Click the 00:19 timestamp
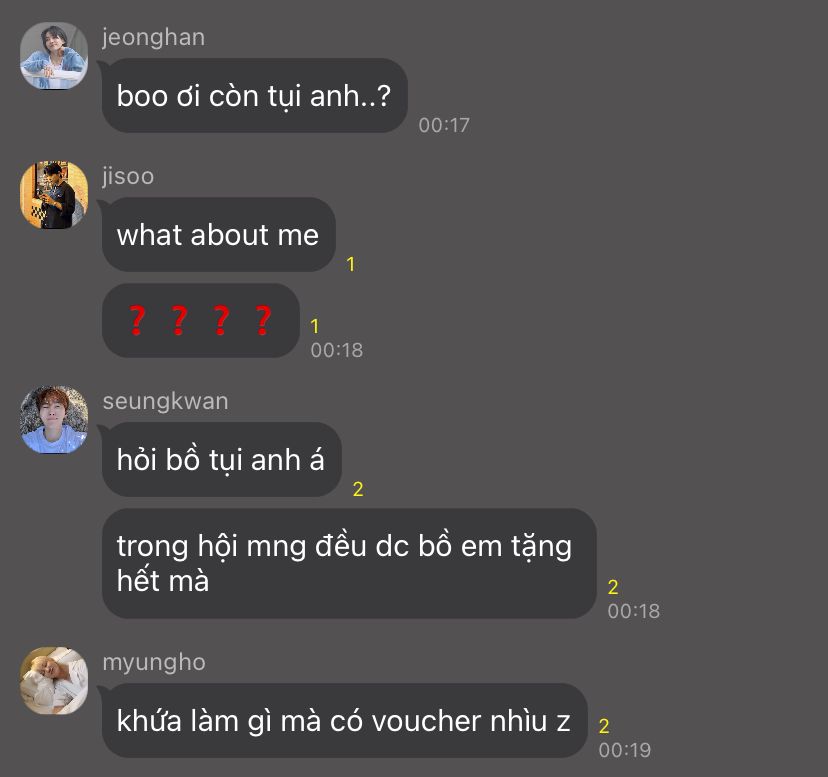Image resolution: width=828 pixels, height=777 pixels. [x=625, y=750]
